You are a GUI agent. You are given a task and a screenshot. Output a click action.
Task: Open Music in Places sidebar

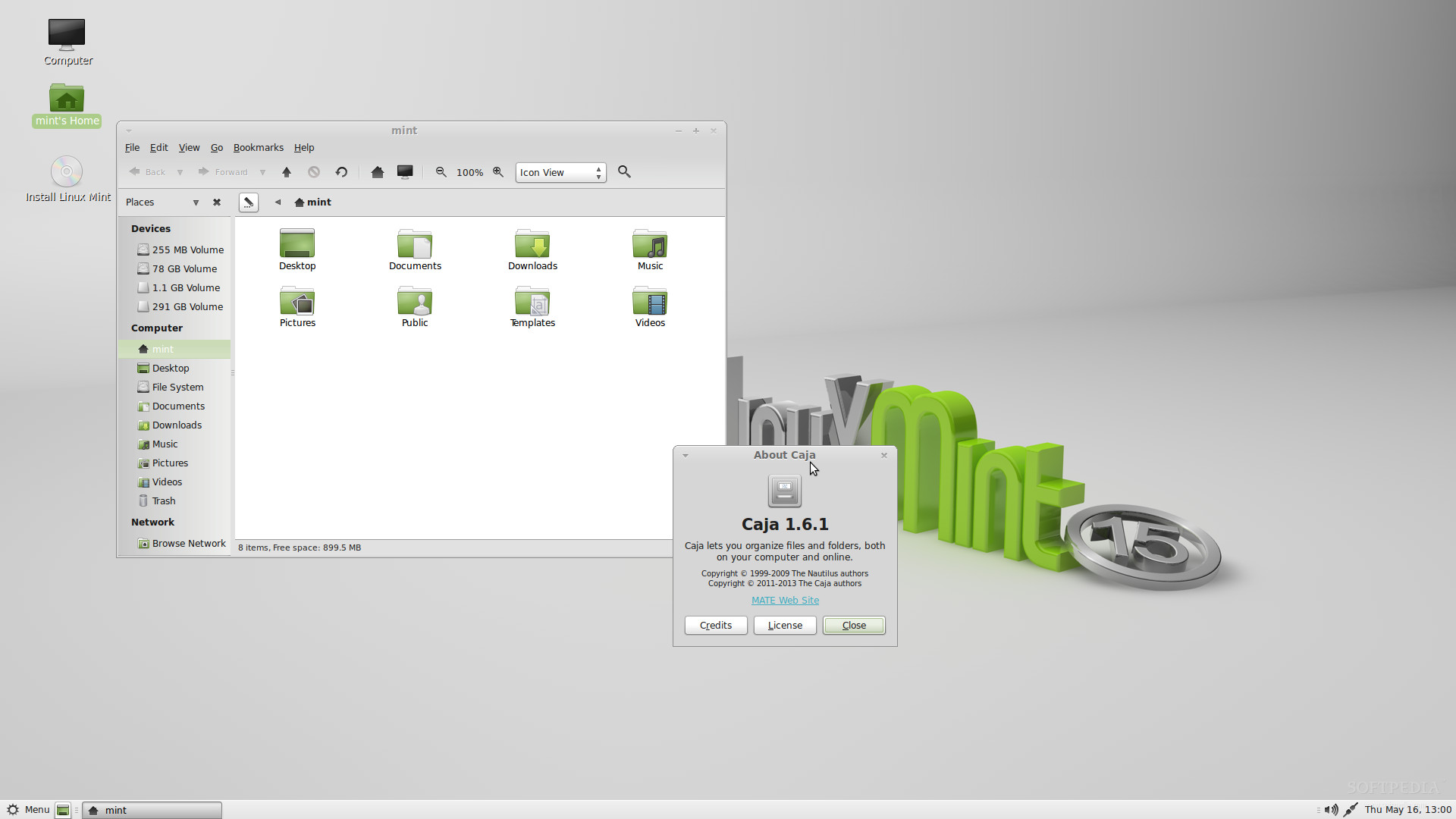[174, 444]
